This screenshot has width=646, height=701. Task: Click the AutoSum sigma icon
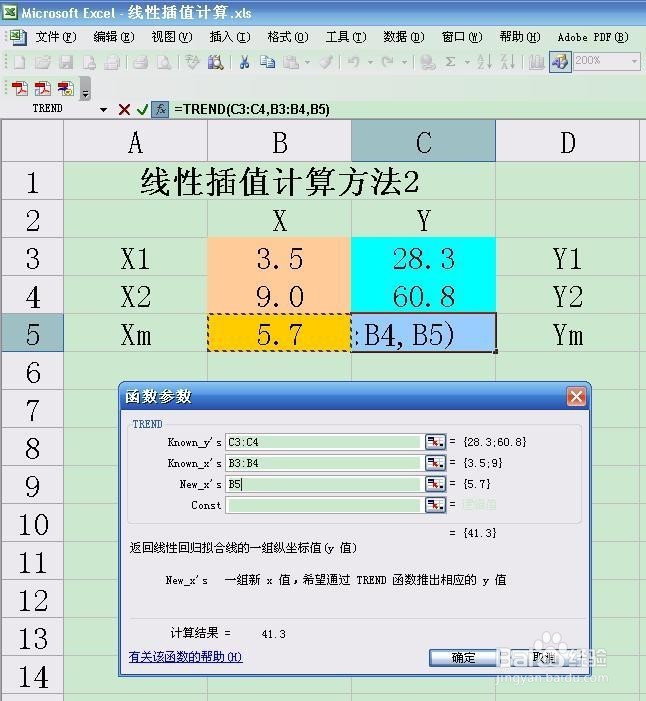(451, 62)
